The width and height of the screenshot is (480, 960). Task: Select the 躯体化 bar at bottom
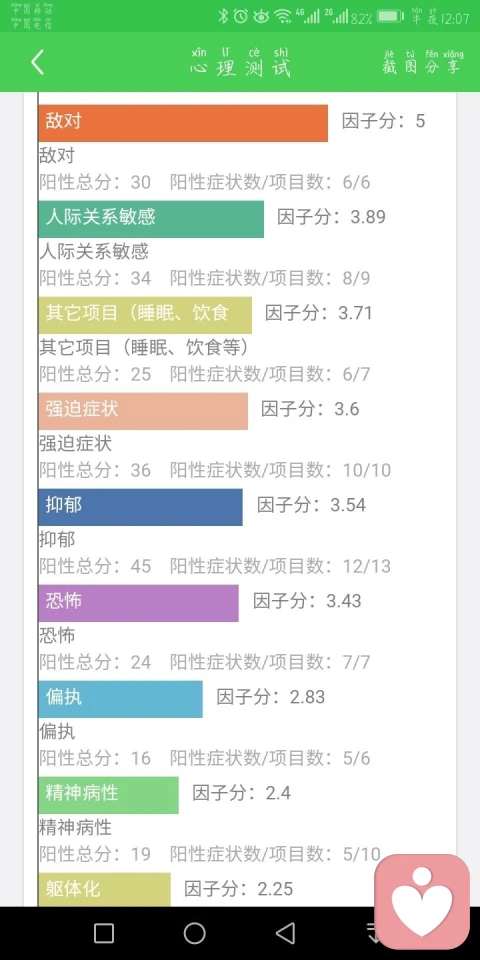tap(105, 890)
